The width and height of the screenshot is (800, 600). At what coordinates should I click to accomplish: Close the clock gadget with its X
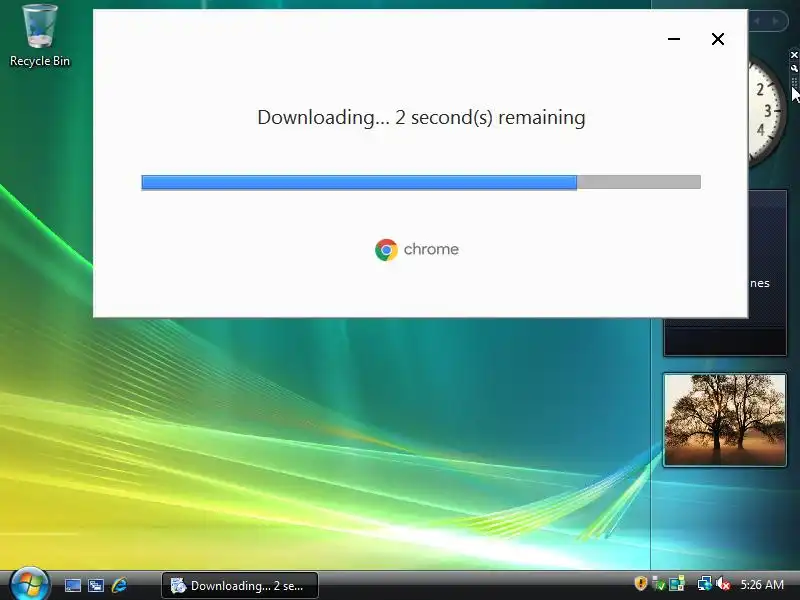click(x=794, y=55)
